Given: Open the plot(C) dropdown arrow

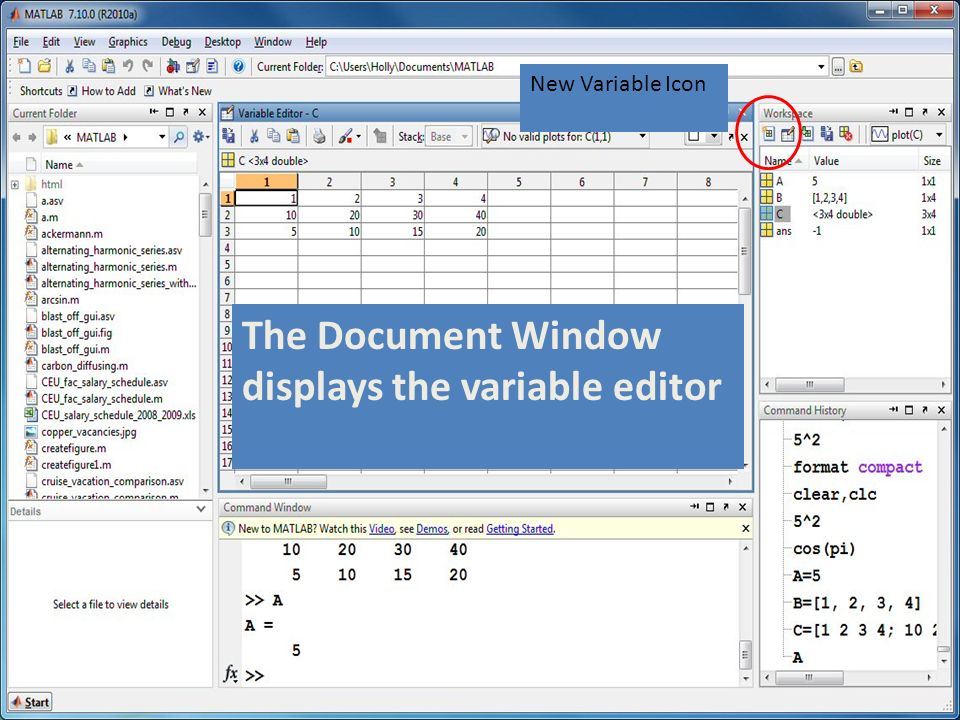Looking at the screenshot, I should (939, 134).
